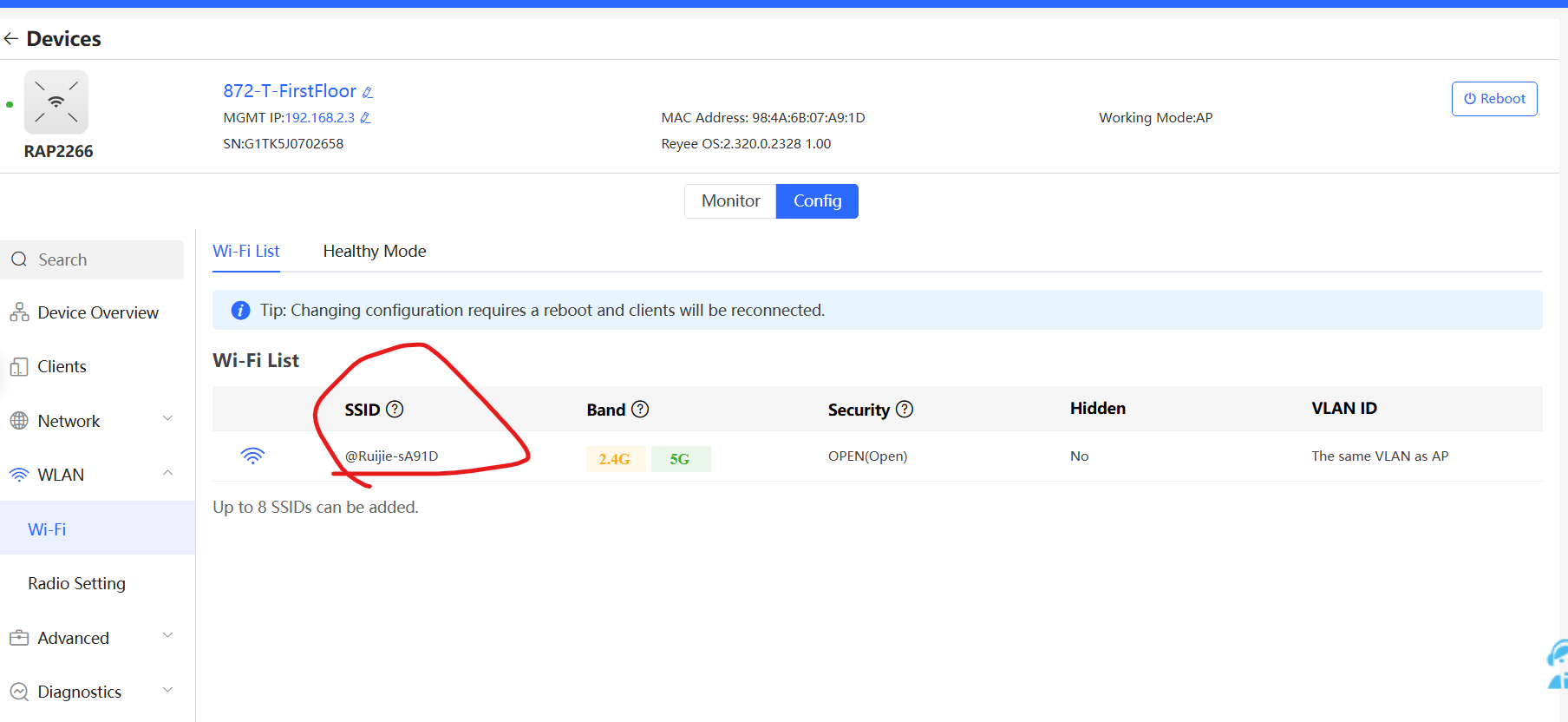Switch to the Monitor view
Viewport: 1568px width, 722px height.
(730, 201)
